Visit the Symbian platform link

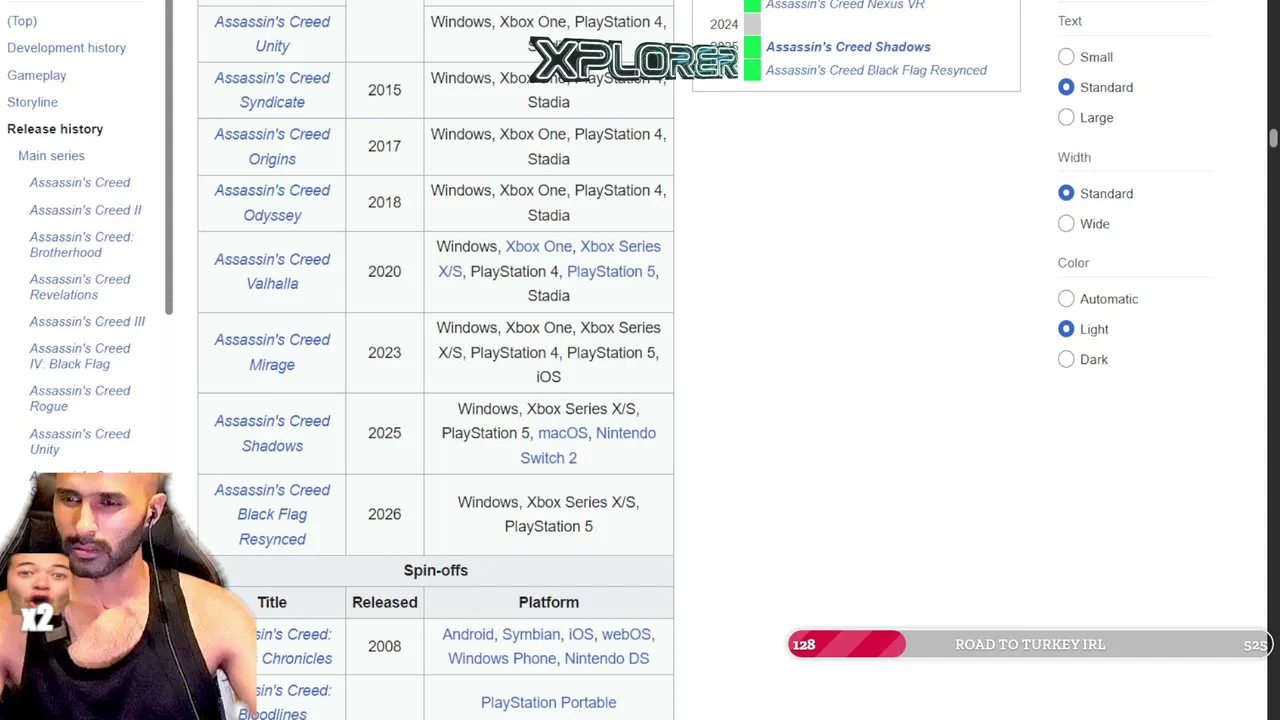tap(531, 634)
